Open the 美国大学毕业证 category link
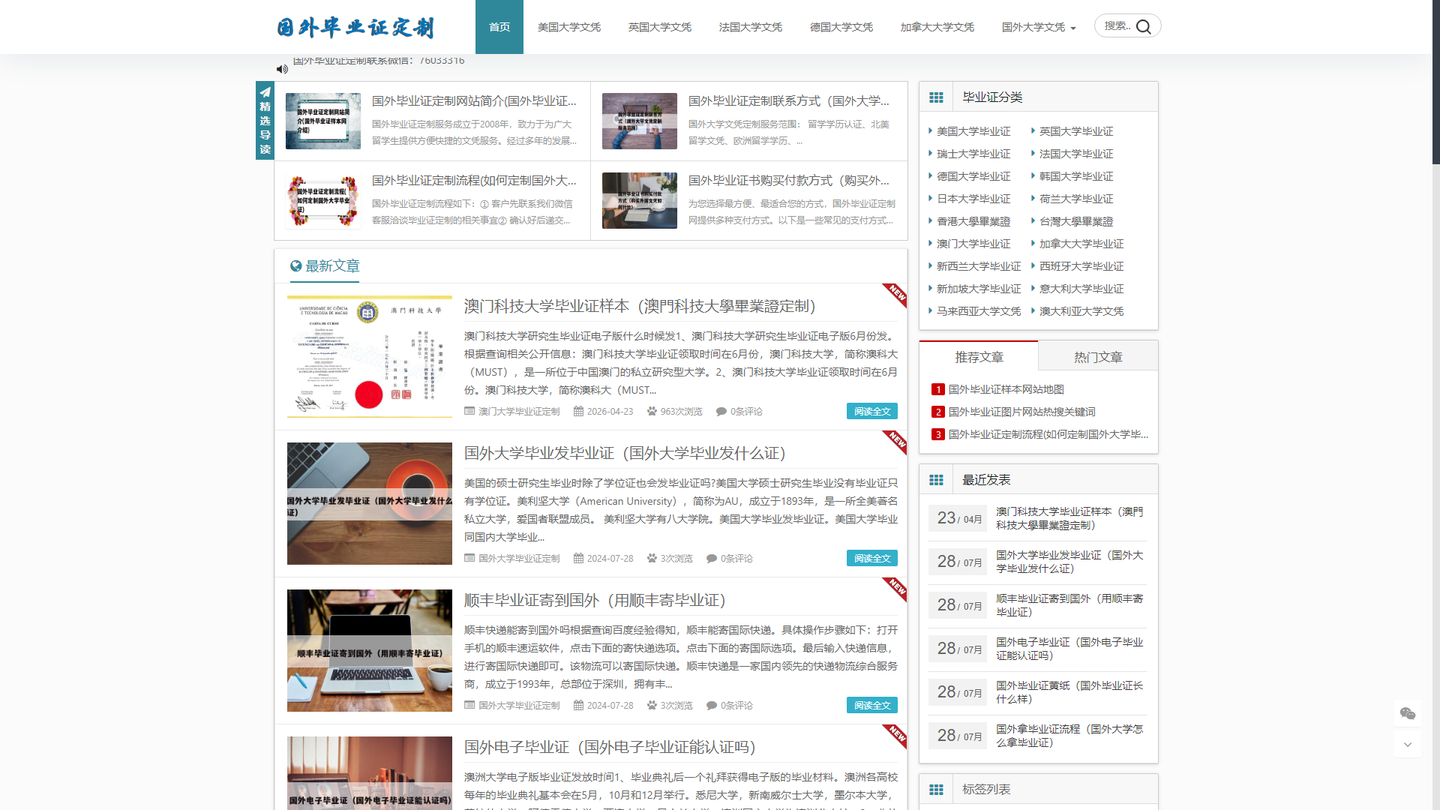 pos(973,132)
